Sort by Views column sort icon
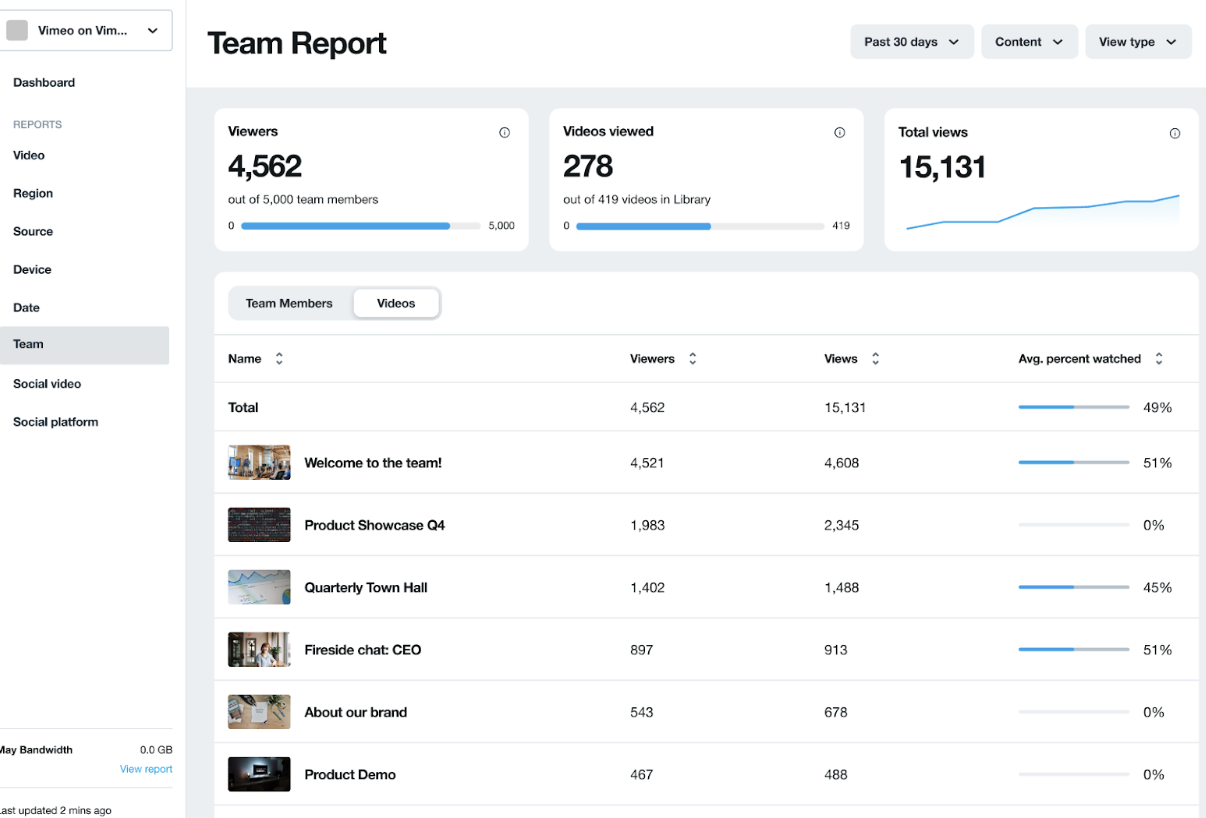1206x818 pixels. [876, 359]
